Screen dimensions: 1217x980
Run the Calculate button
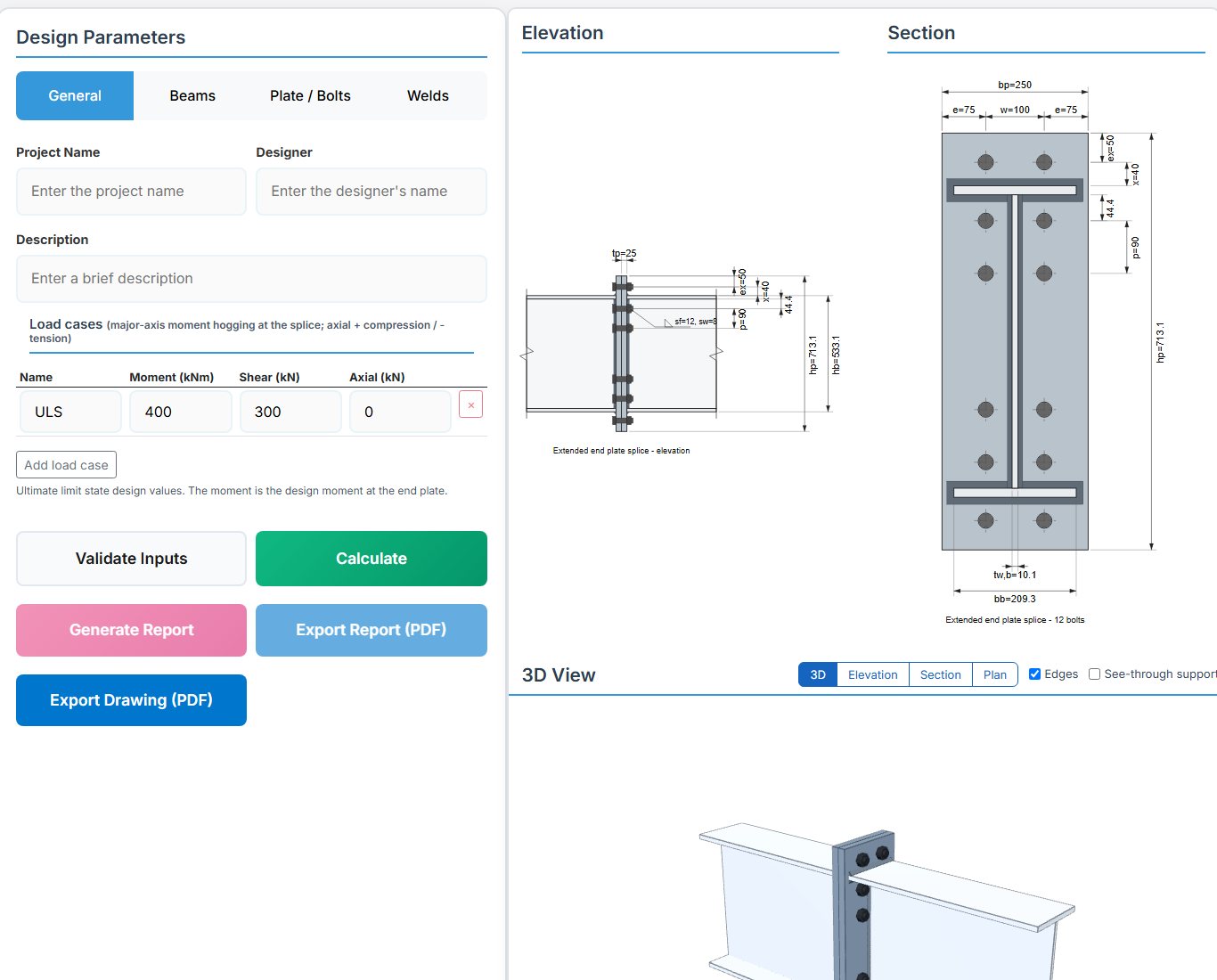tap(372, 559)
